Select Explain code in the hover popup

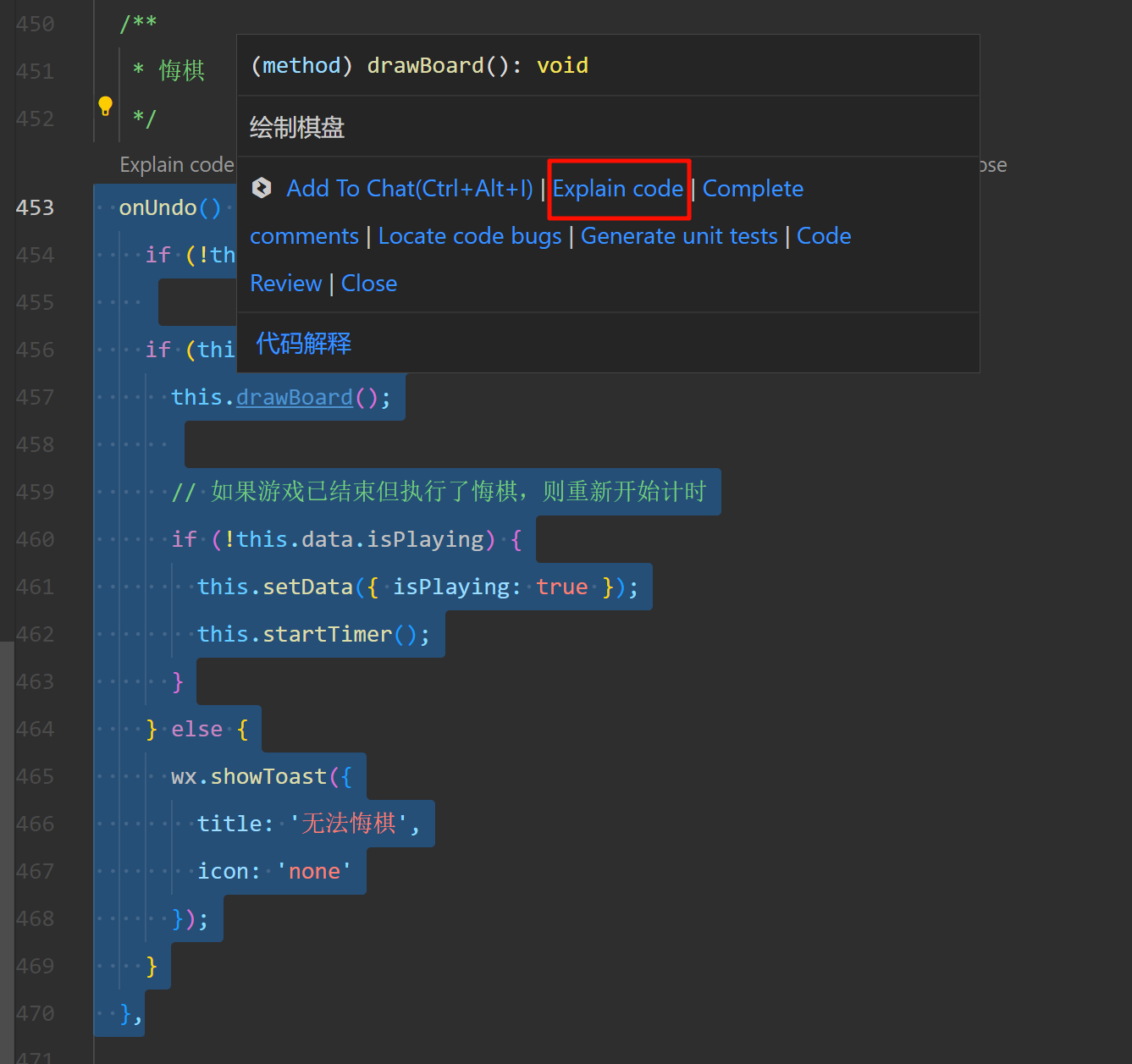pos(618,188)
